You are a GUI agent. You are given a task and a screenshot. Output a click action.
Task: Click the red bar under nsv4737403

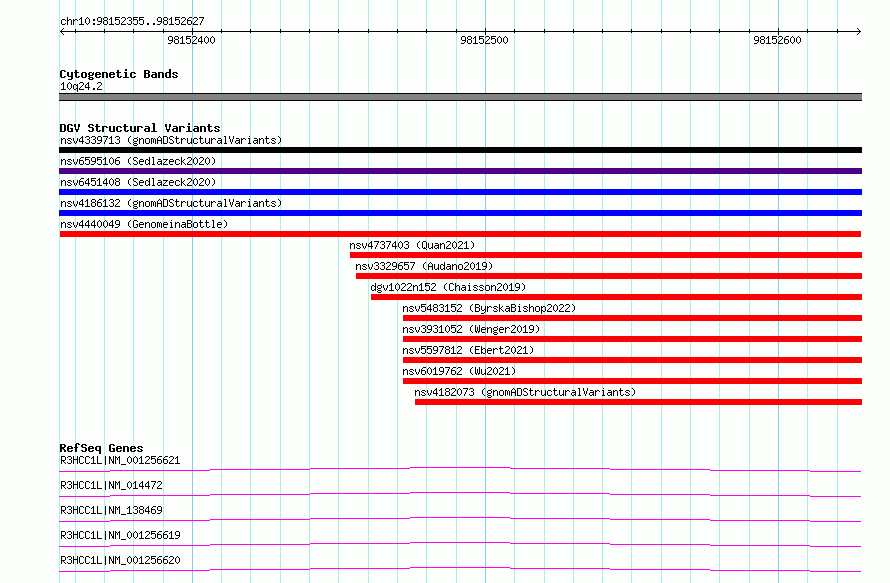click(606, 255)
